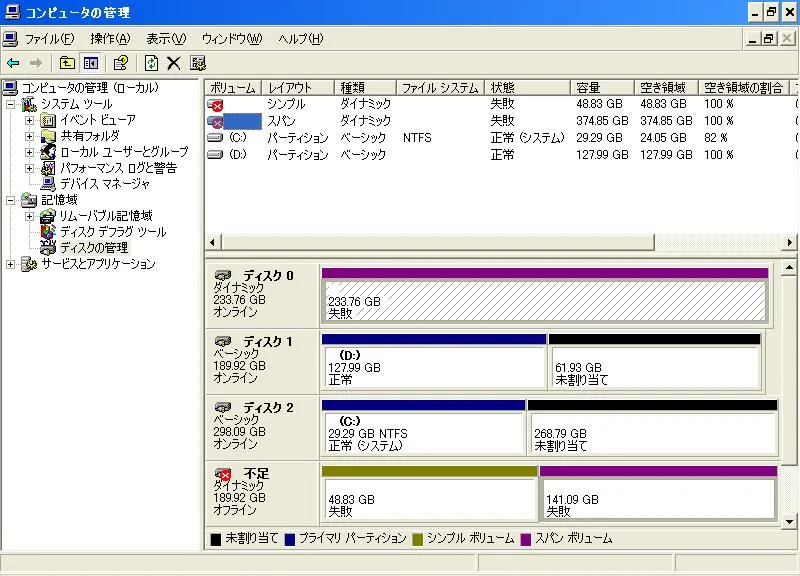Expand the サービスとアプリケーション node
Viewport: 800px width, 576px height.
point(10,264)
